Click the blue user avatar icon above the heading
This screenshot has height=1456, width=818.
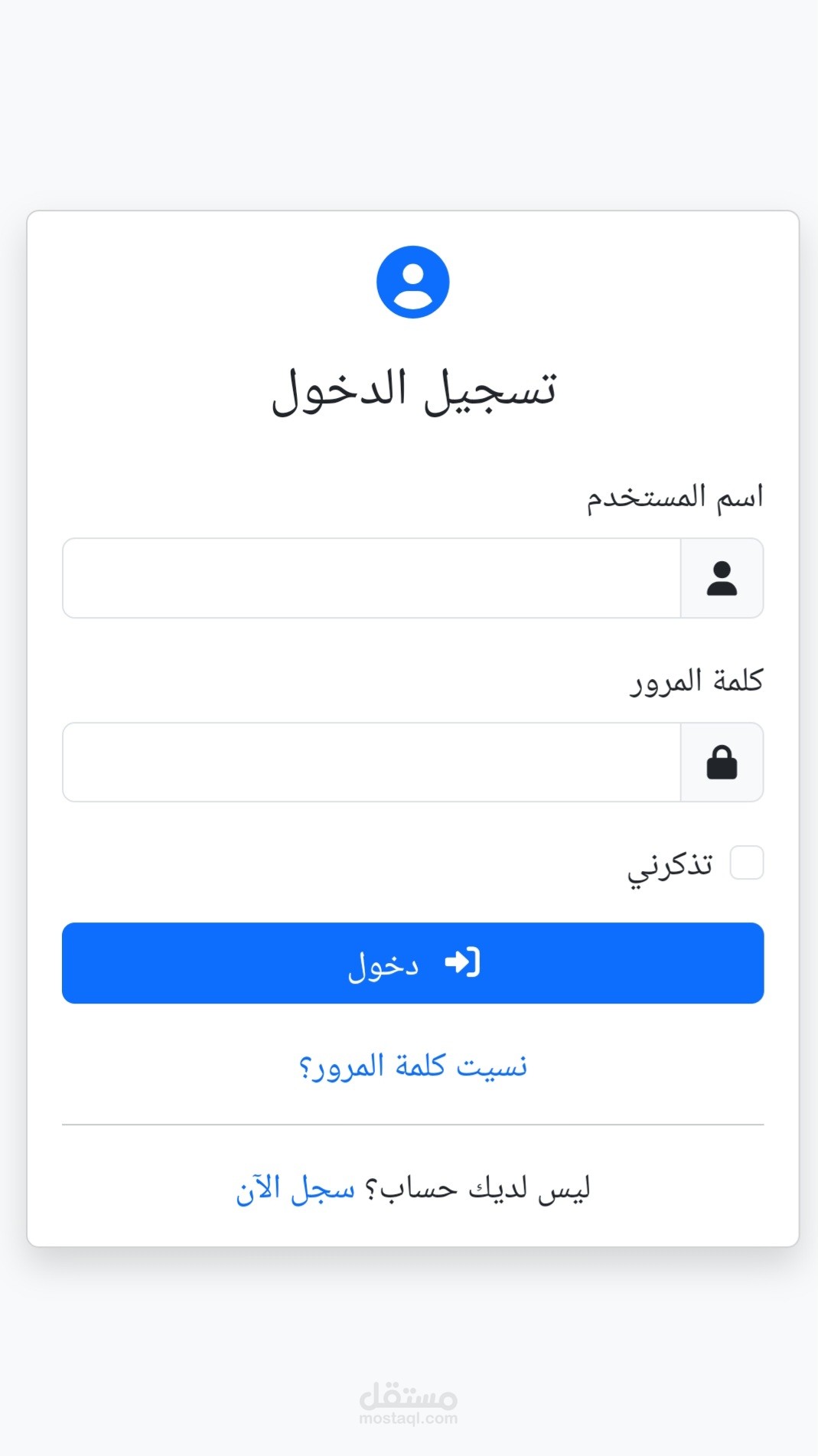click(412, 282)
